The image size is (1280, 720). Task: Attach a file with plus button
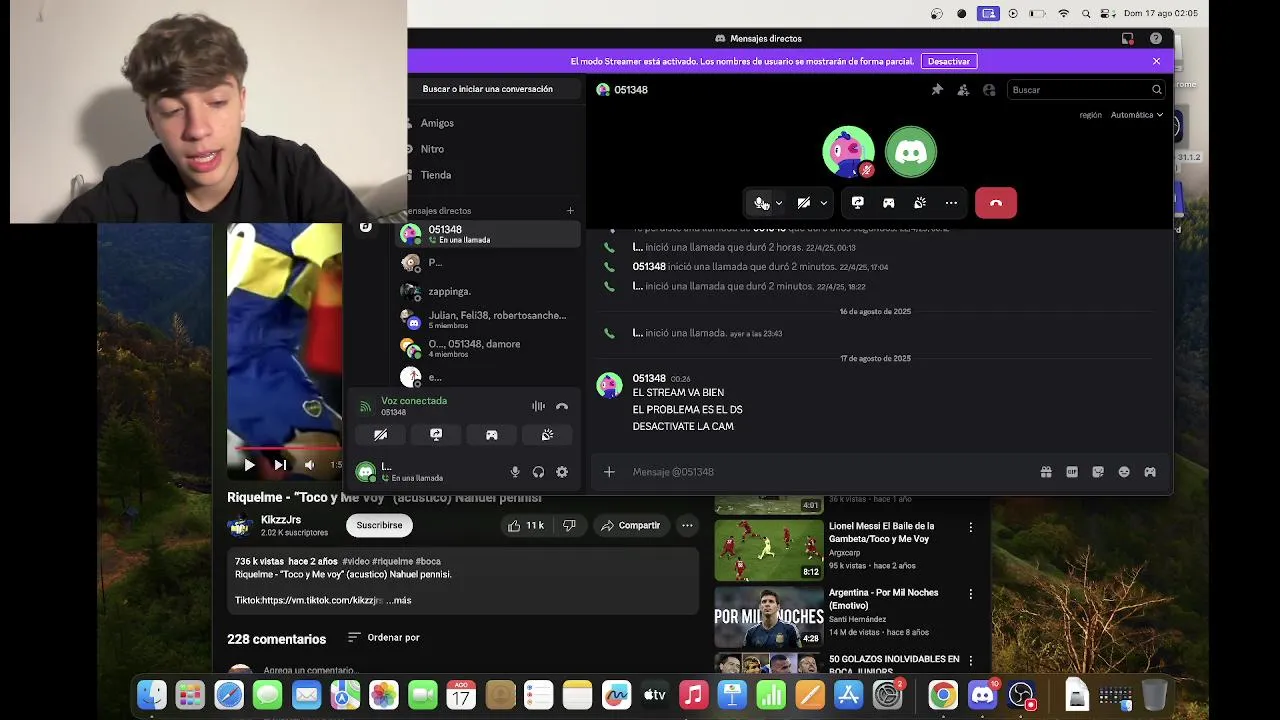pyautogui.click(x=609, y=472)
